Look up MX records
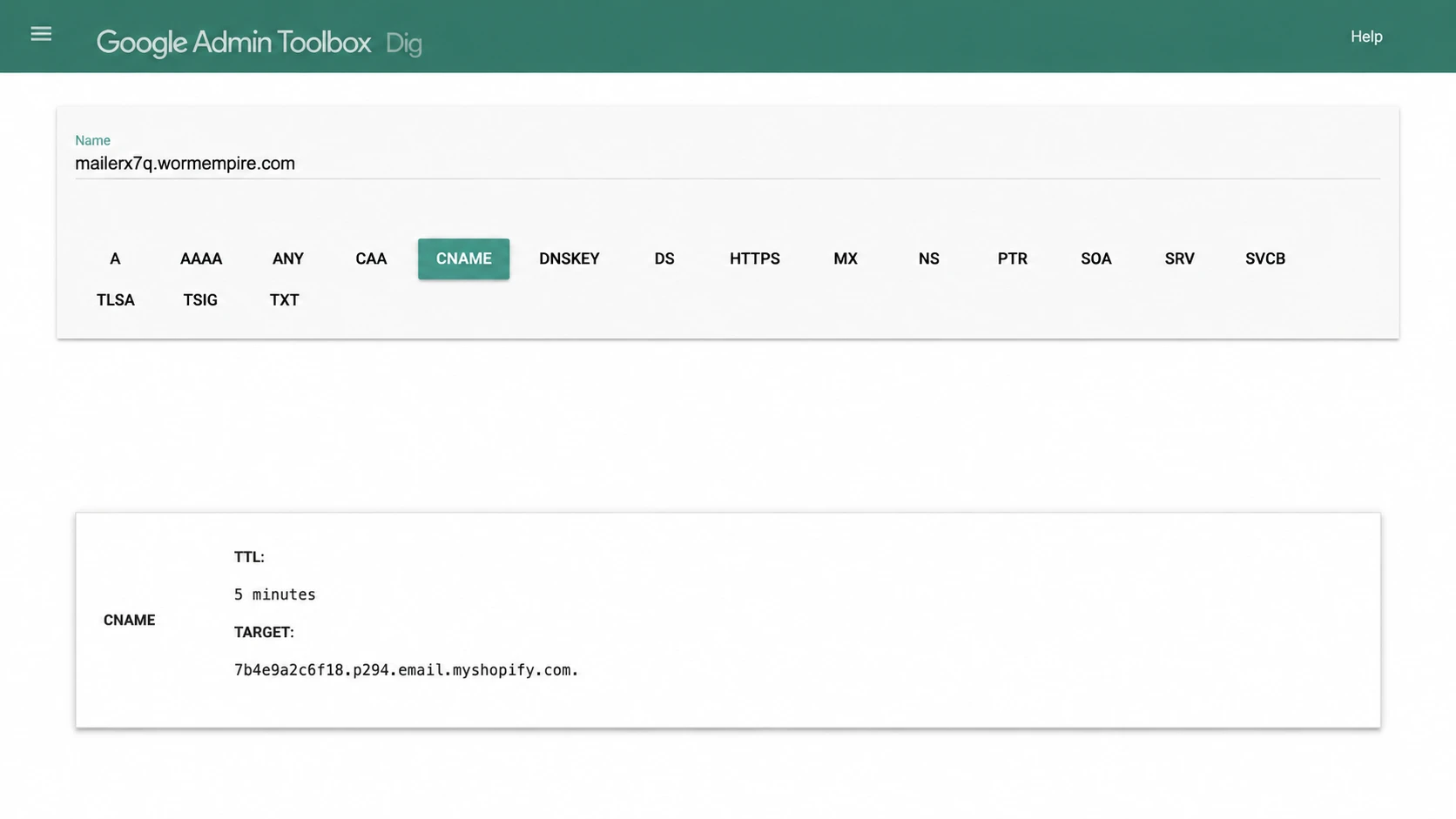 click(x=846, y=258)
